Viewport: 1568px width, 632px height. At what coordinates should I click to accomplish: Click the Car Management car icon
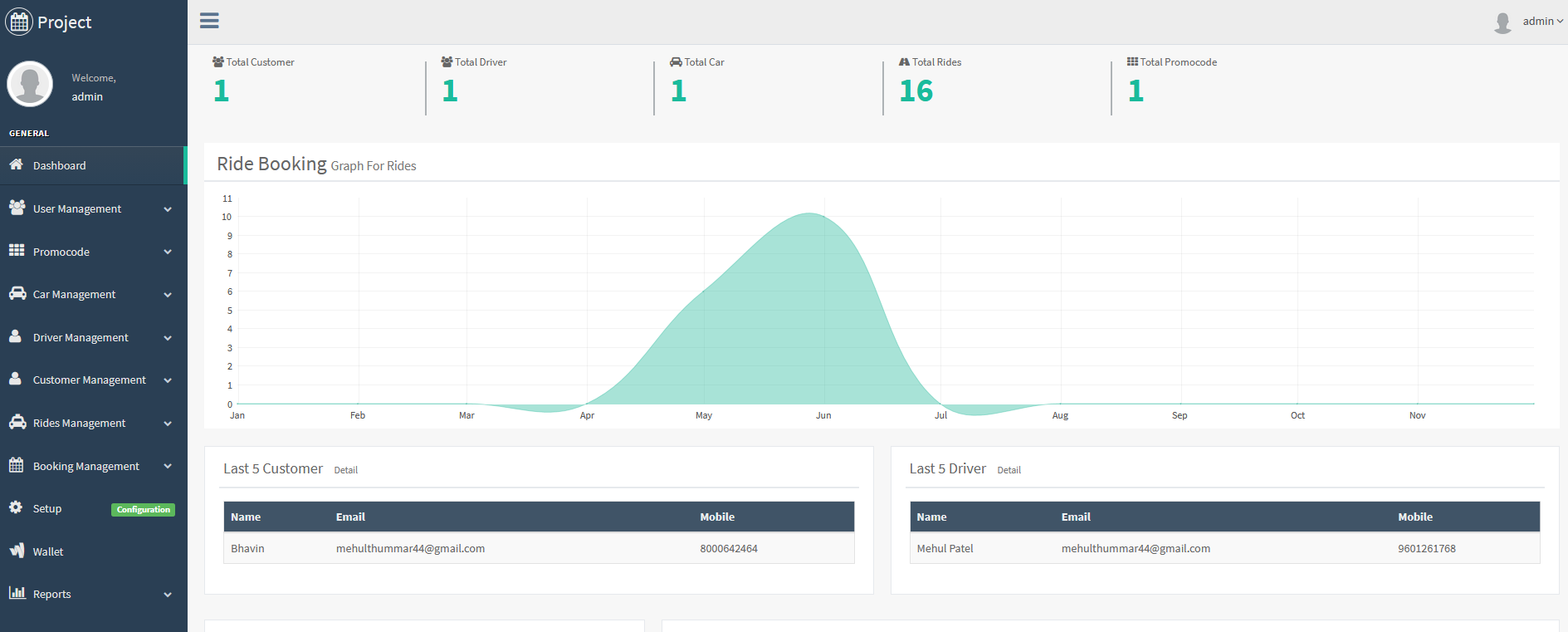[17, 293]
